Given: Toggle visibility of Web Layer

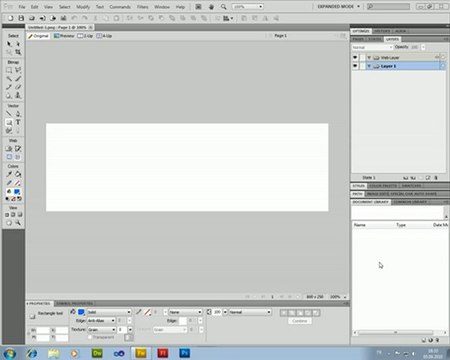Looking at the screenshot, I should (x=355, y=57).
